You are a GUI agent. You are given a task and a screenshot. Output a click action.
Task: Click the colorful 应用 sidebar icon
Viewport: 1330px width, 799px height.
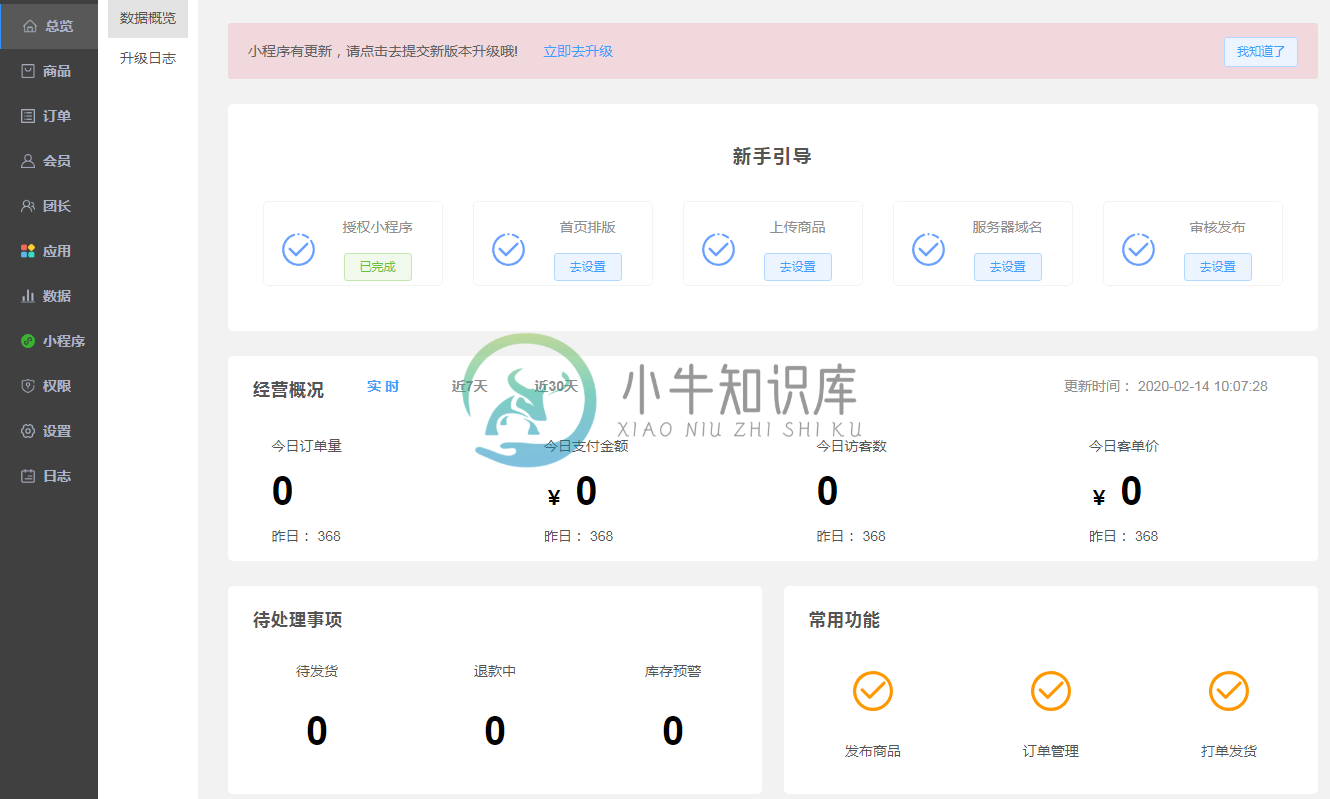(x=28, y=251)
